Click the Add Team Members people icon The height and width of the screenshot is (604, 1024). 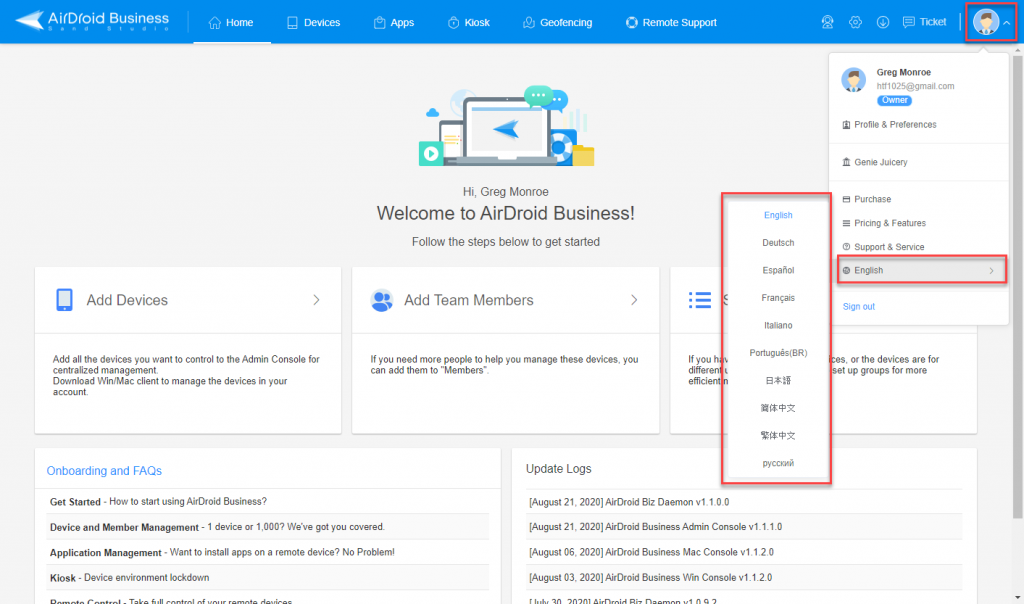click(x=381, y=300)
